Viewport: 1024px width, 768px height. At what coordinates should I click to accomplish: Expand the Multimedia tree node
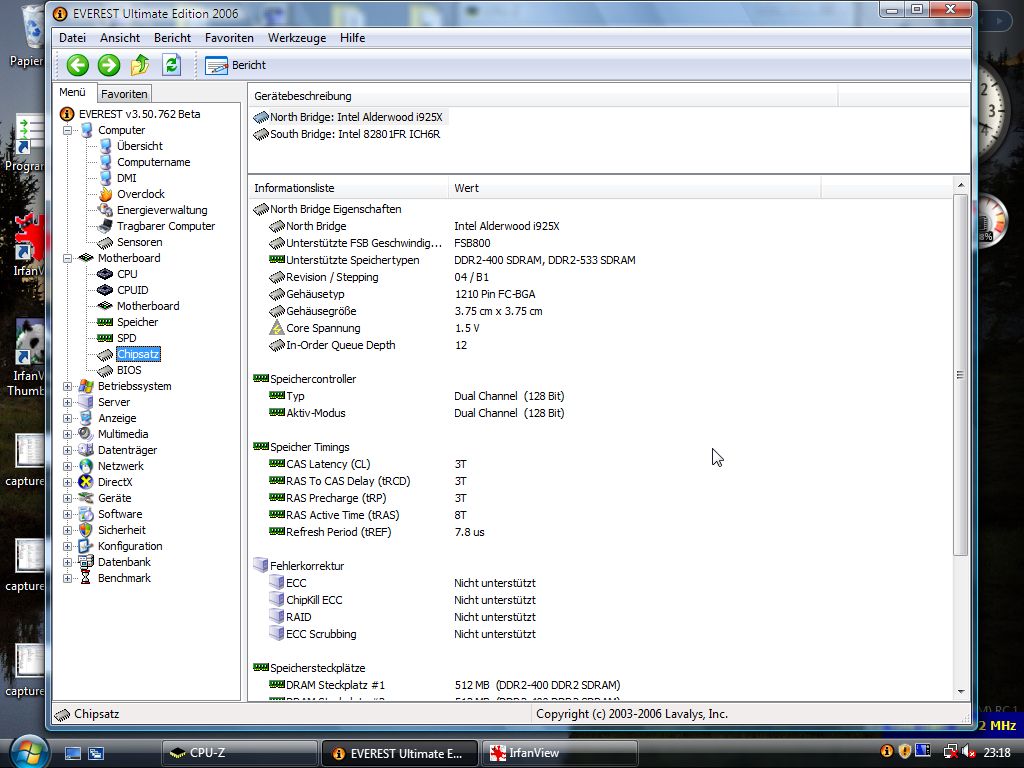[67, 434]
